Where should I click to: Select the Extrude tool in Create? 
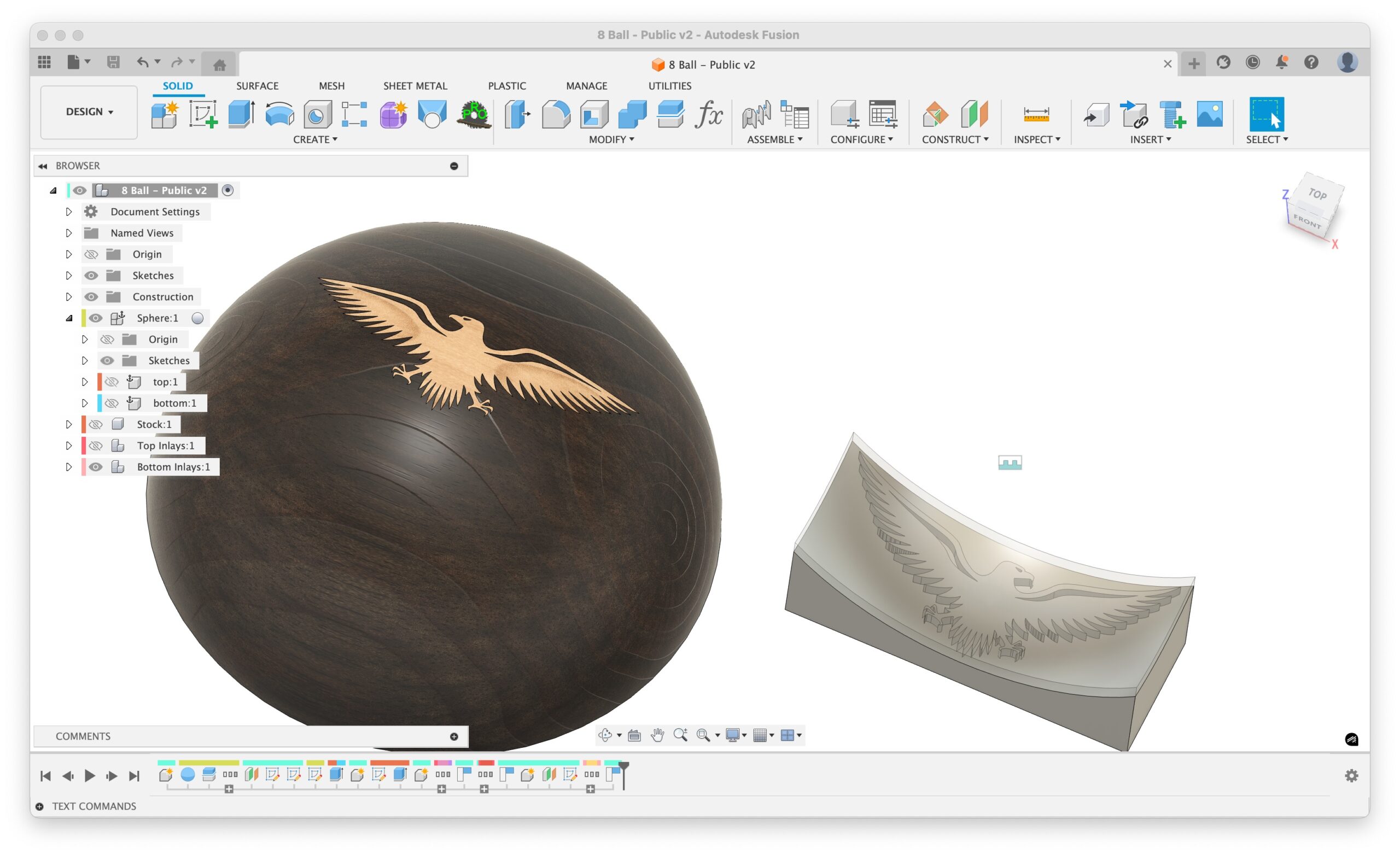pyautogui.click(x=241, y=114)
